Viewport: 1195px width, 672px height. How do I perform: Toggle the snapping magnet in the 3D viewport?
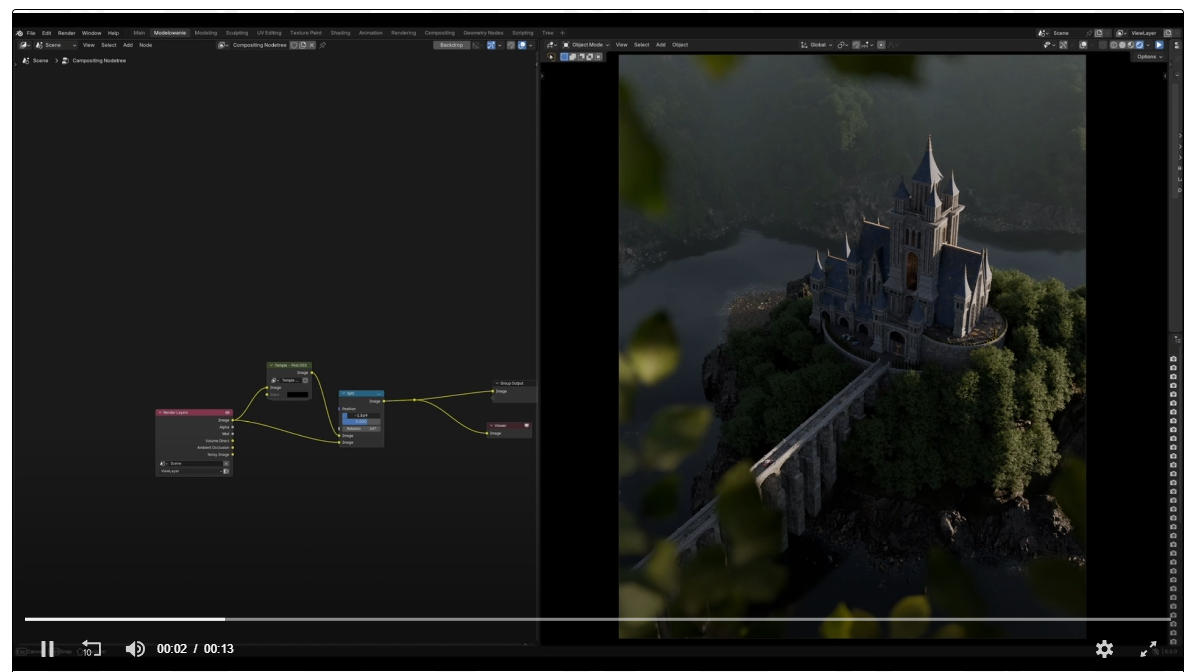855,46
